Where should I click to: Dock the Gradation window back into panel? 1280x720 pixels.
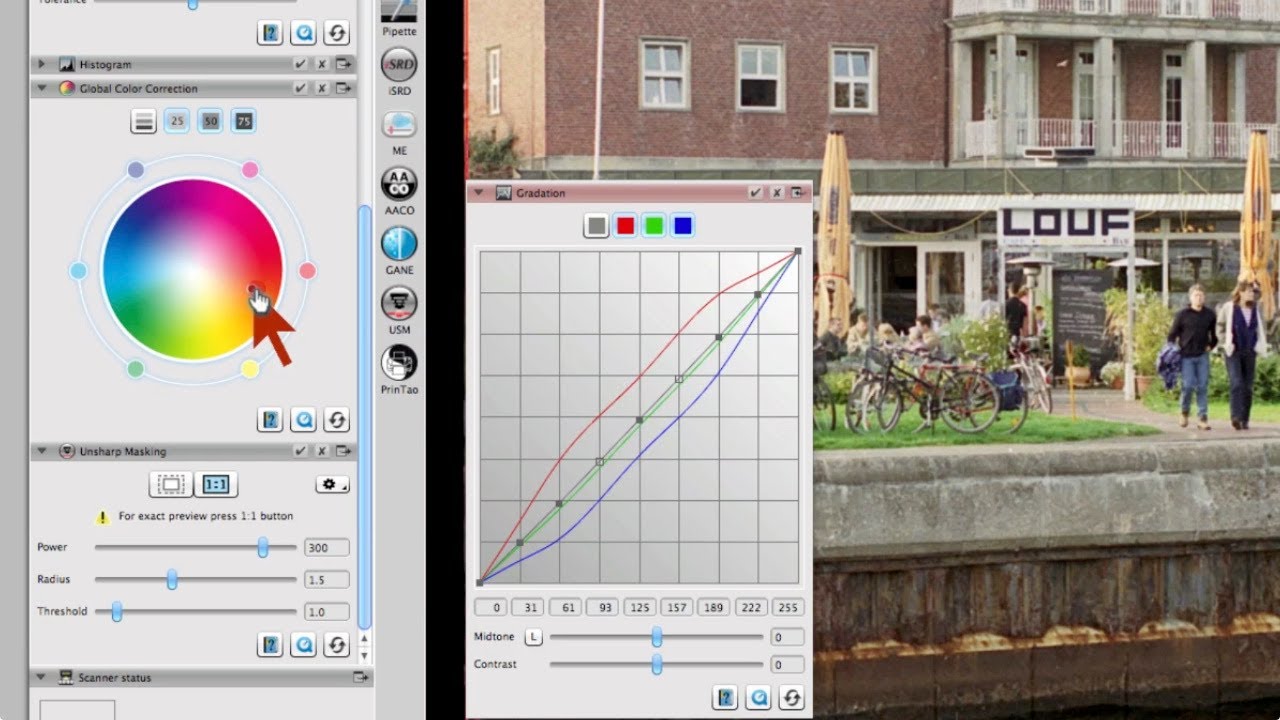[x=798, y=192]
